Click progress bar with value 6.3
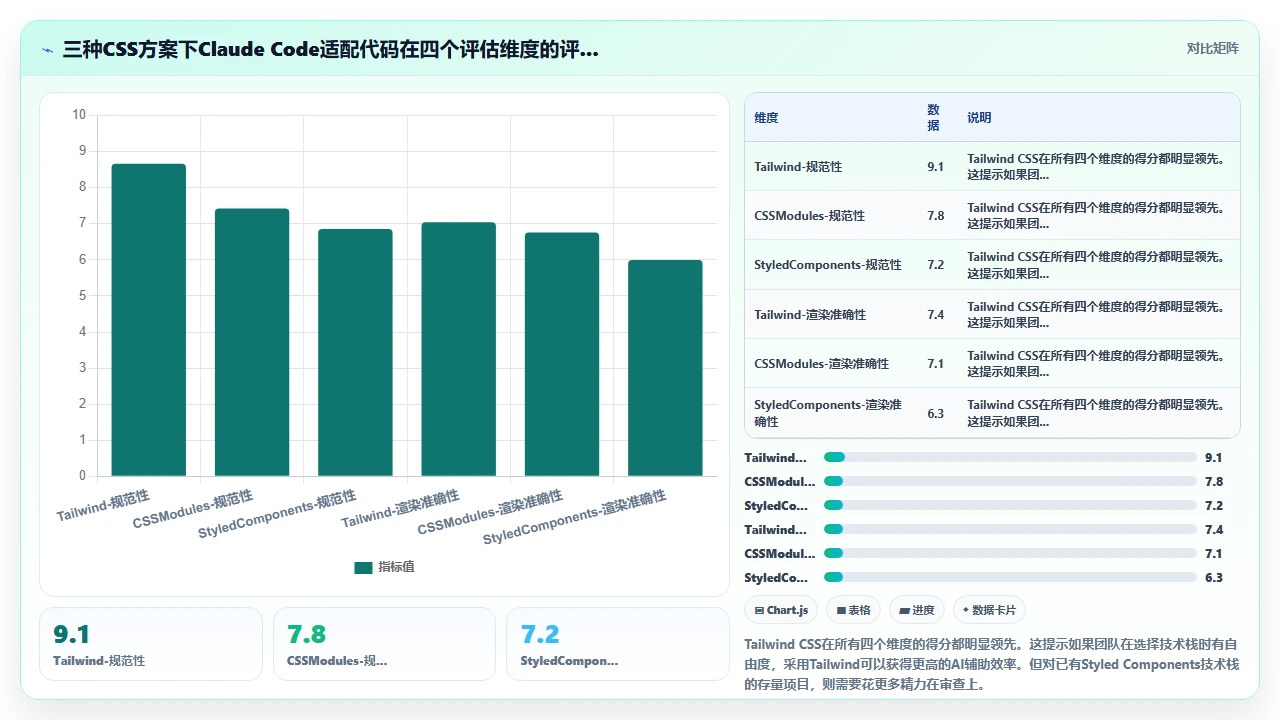This screenshot has width=1280, height=720. [x=1010, y=577]
